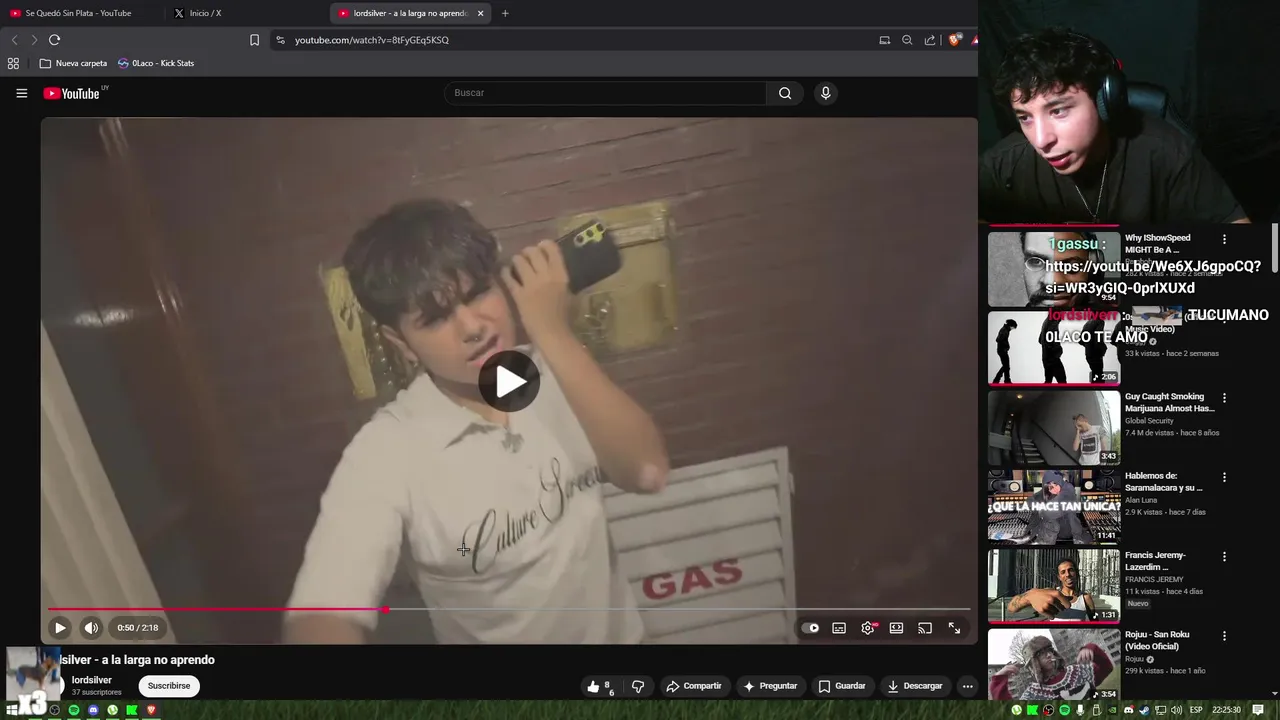Open options for Hablemos de: Saramalacara

[1224, 477]
